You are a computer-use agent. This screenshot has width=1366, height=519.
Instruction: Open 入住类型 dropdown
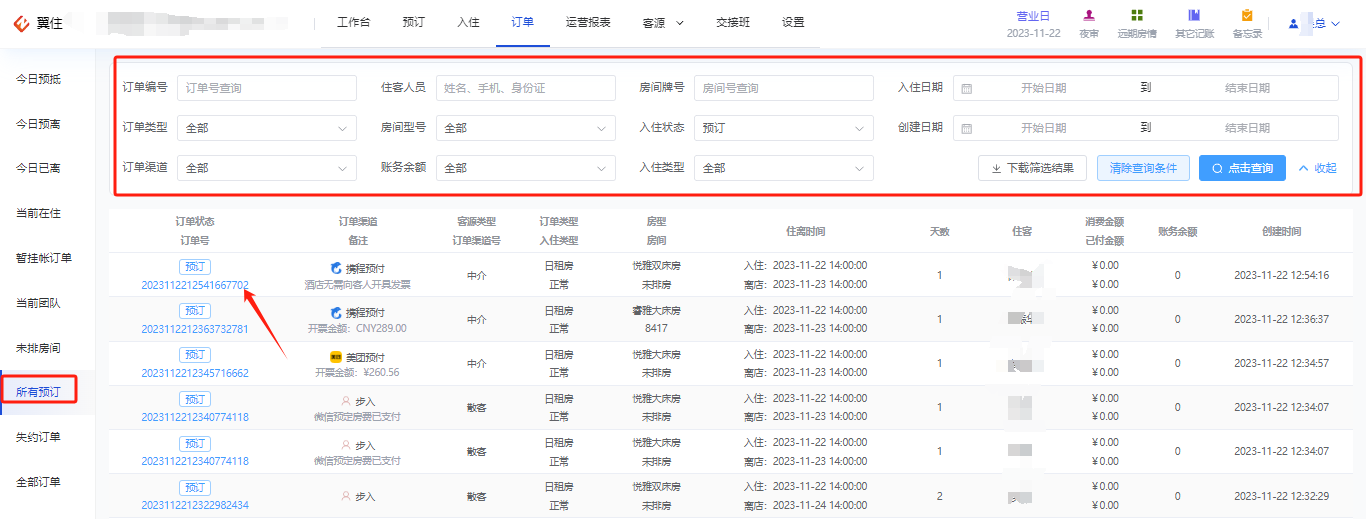click(x=784, y=168)
